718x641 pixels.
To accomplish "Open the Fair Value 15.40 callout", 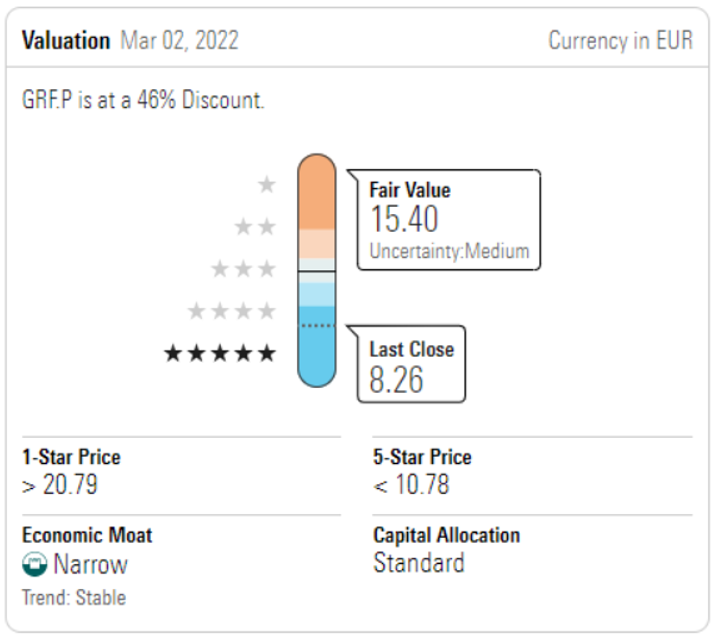I will [x=445, y=220].
